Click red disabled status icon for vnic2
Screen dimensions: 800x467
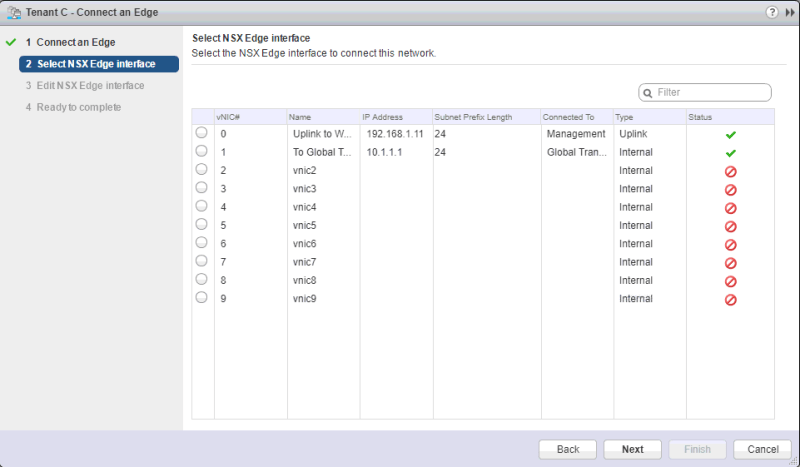click(x=730, y=171)
